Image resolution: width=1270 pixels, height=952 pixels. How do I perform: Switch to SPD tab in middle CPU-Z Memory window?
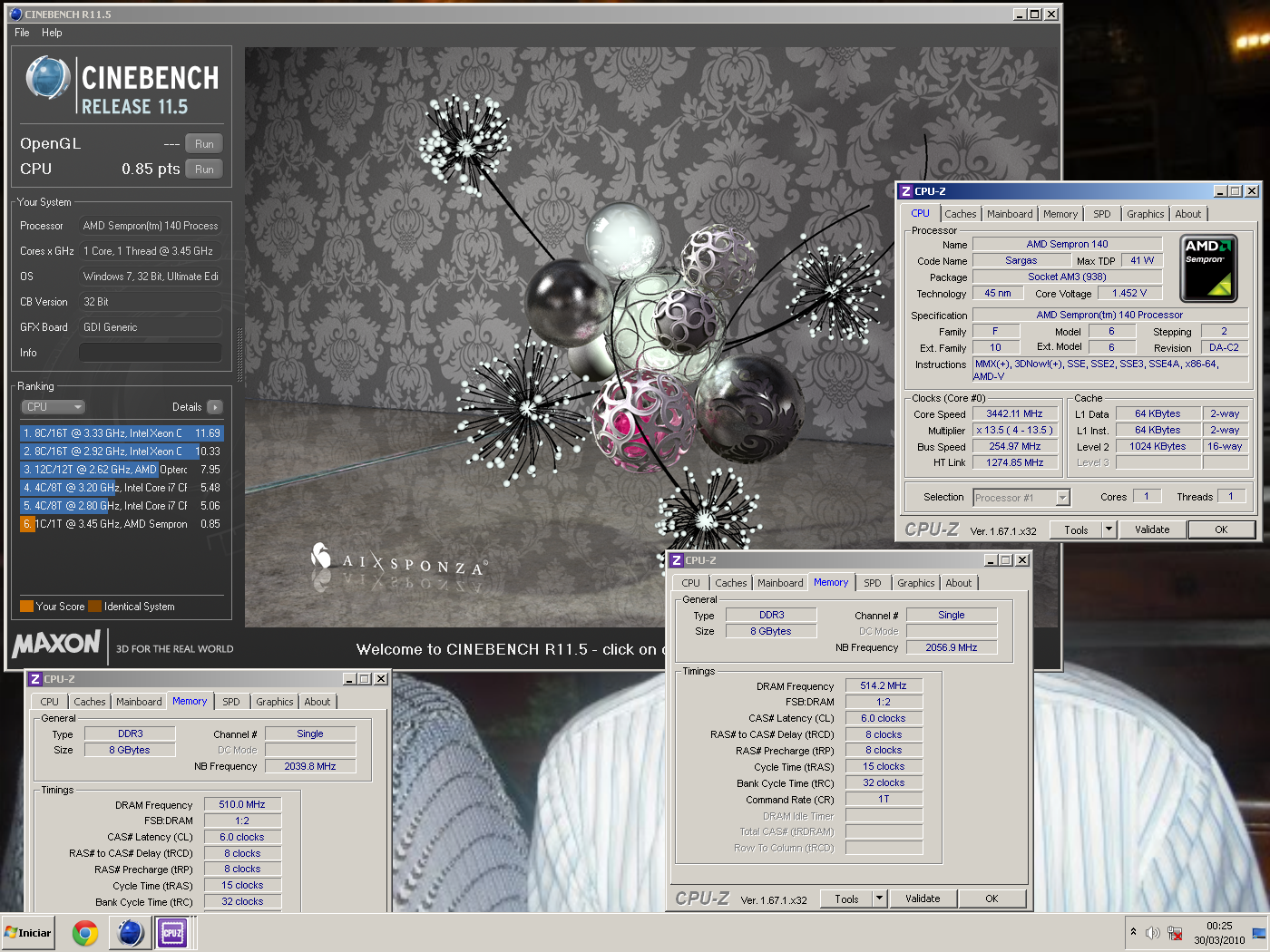(x=872, y=584)
